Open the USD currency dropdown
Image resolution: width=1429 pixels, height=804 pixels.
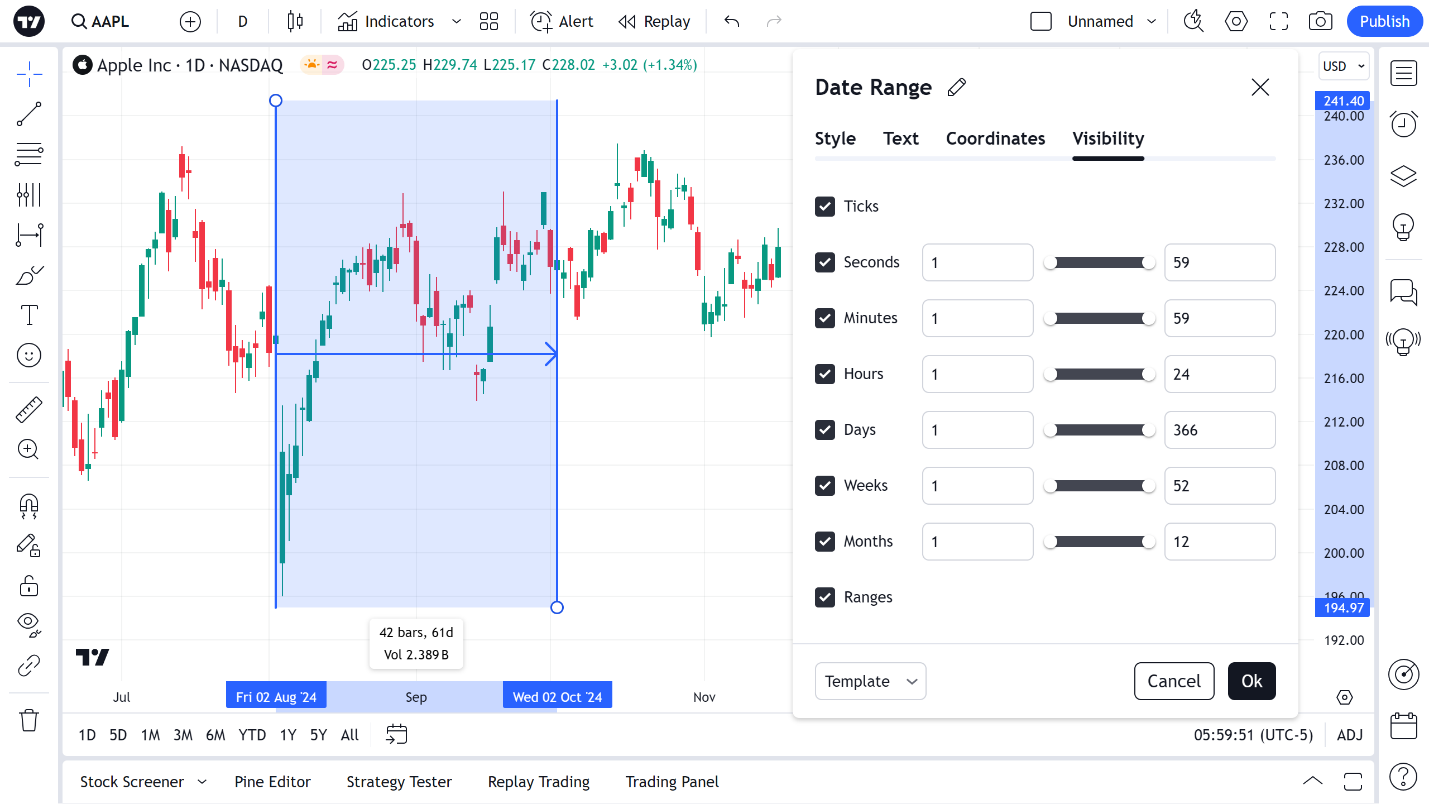(1344, 67)
